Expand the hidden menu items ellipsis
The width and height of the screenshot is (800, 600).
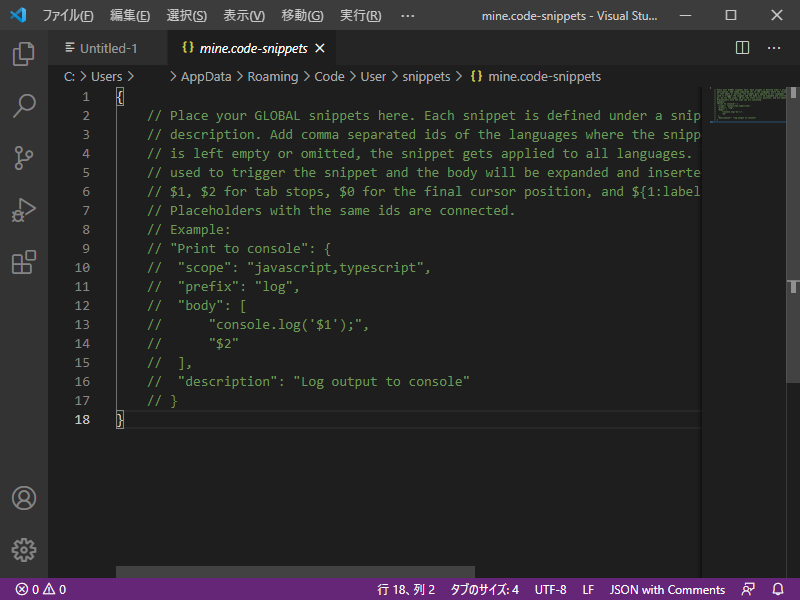tap(407, 15)
